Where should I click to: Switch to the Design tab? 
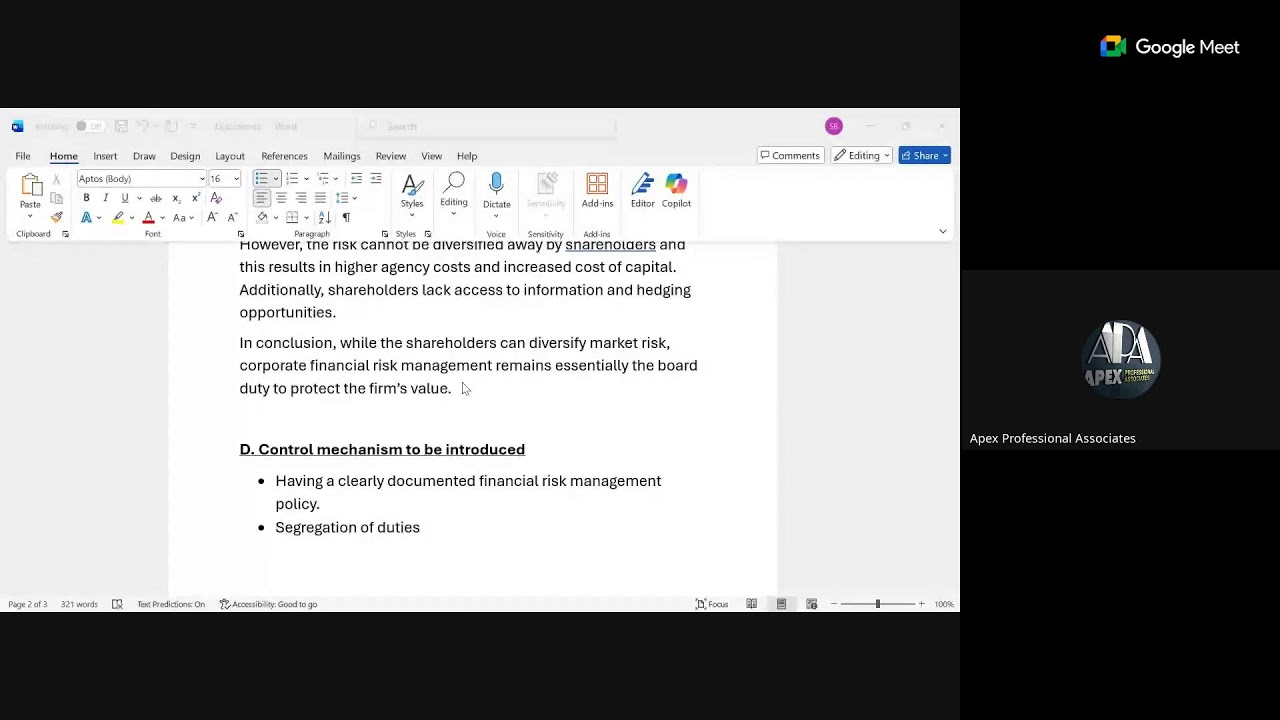(x=185, y=156)
